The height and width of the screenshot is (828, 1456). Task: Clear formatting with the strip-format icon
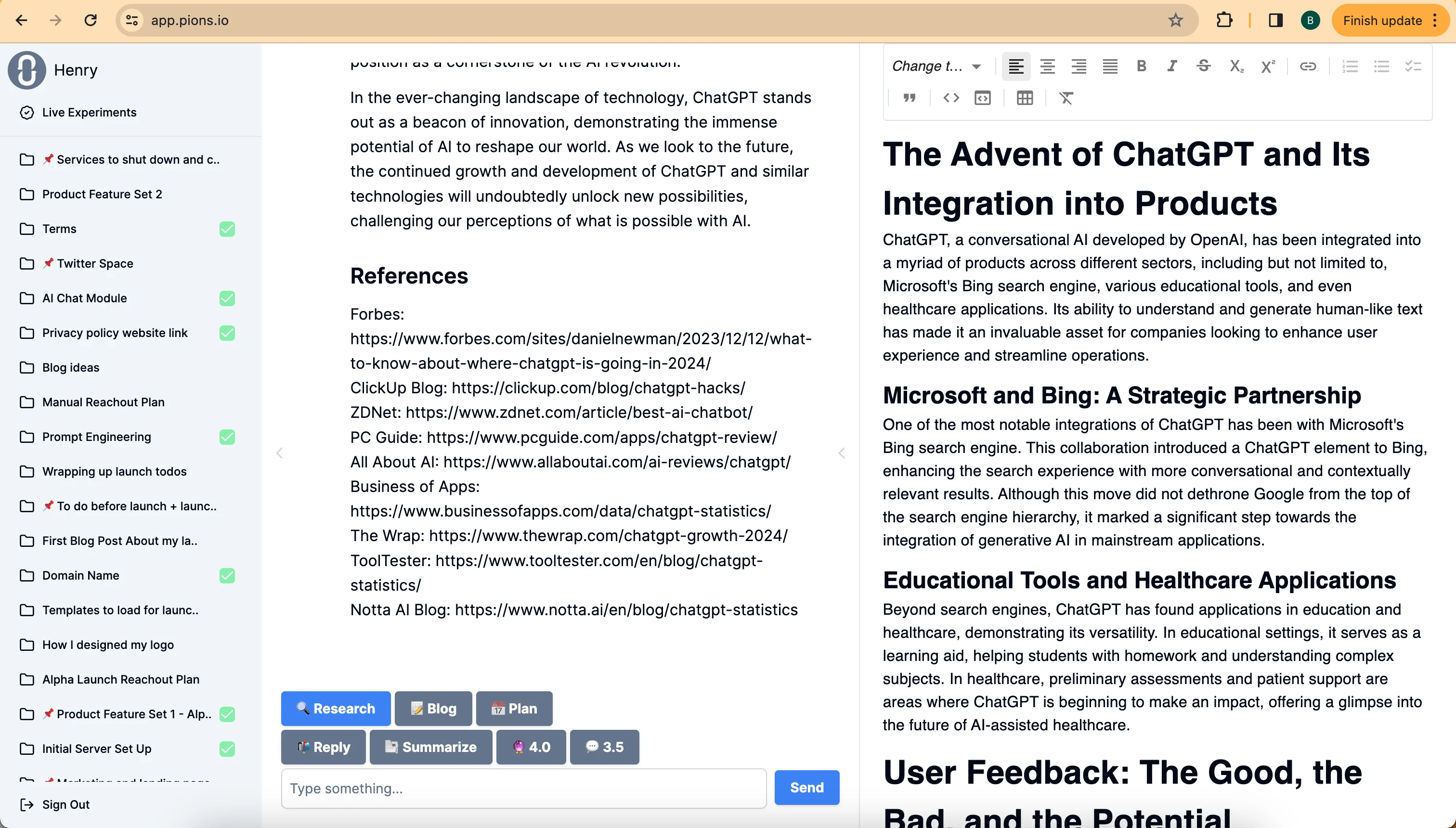point(1066,98)
